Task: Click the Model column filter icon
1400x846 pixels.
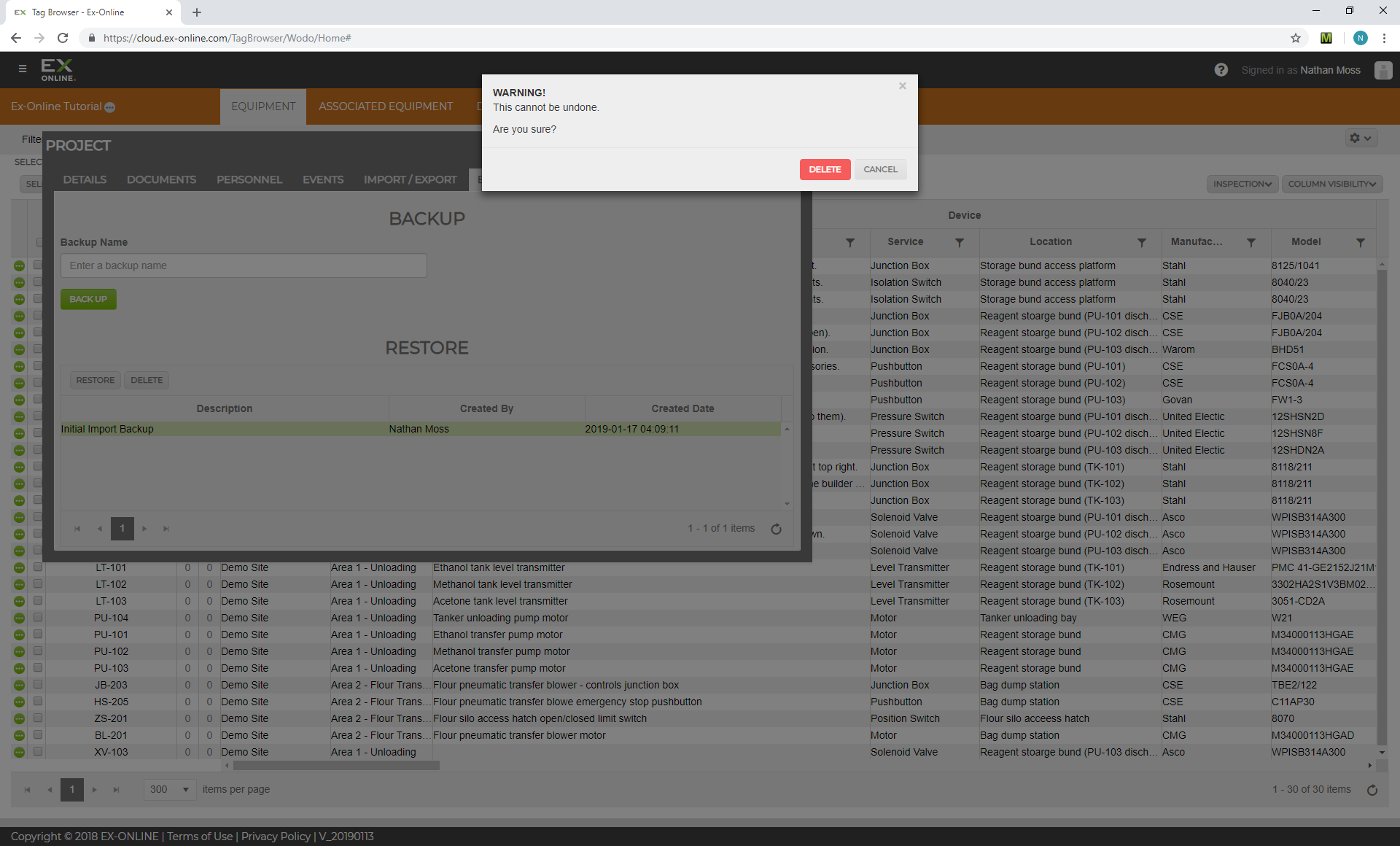Action: pos(1360,242)
